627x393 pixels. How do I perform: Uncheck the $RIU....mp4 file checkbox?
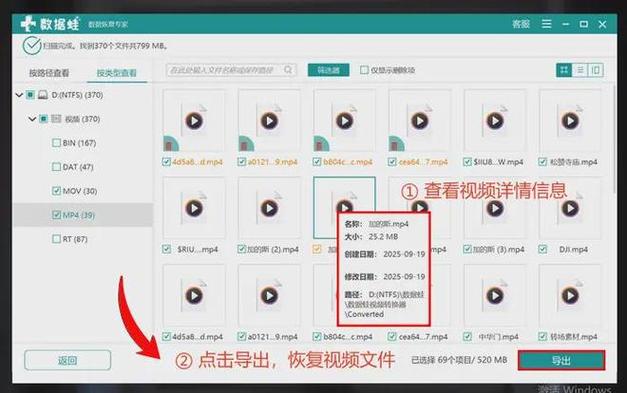166,249
